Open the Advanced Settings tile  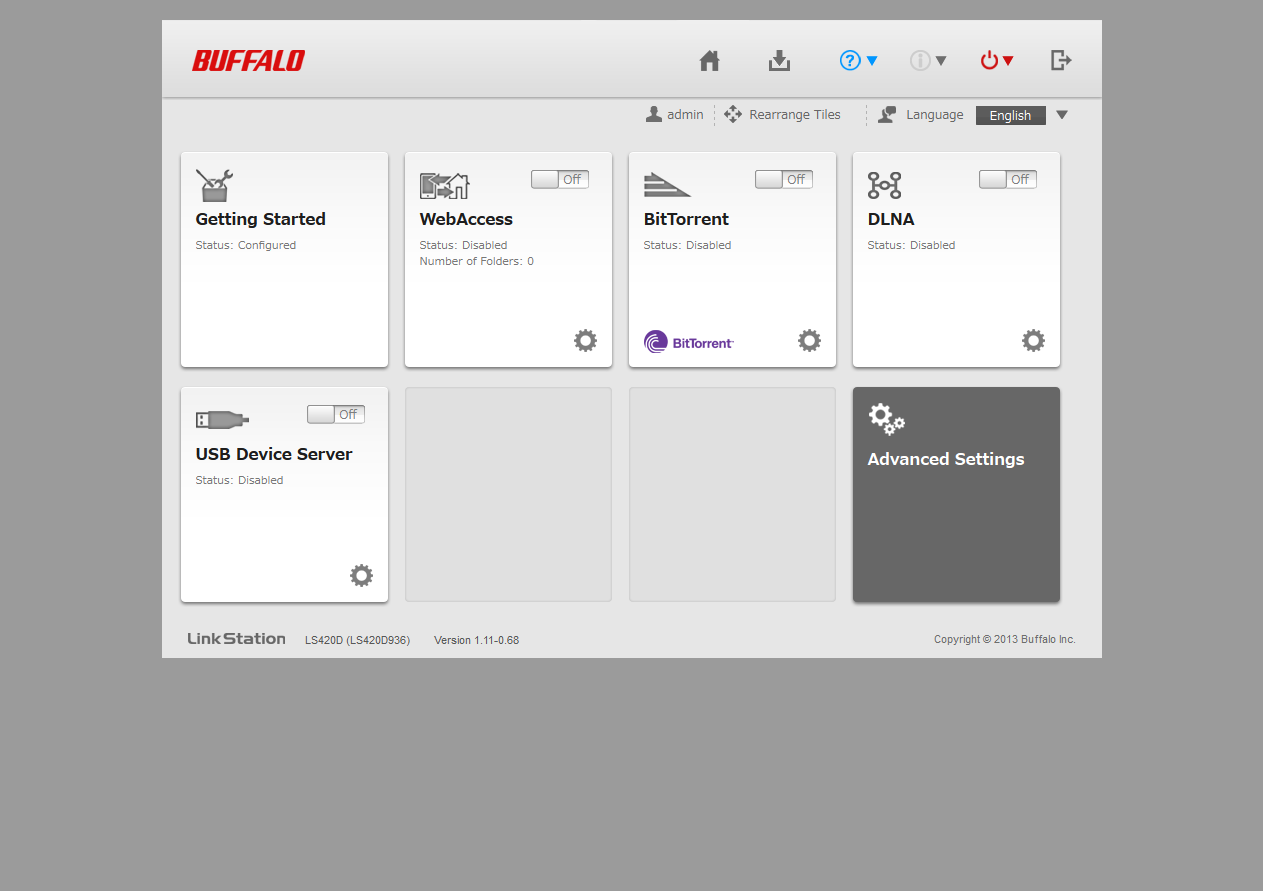(956, 494)
